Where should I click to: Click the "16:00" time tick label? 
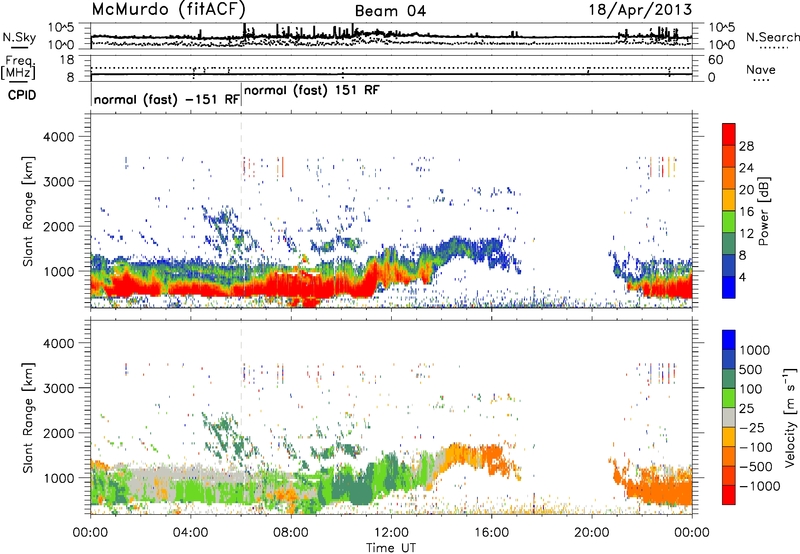[491, 533]
